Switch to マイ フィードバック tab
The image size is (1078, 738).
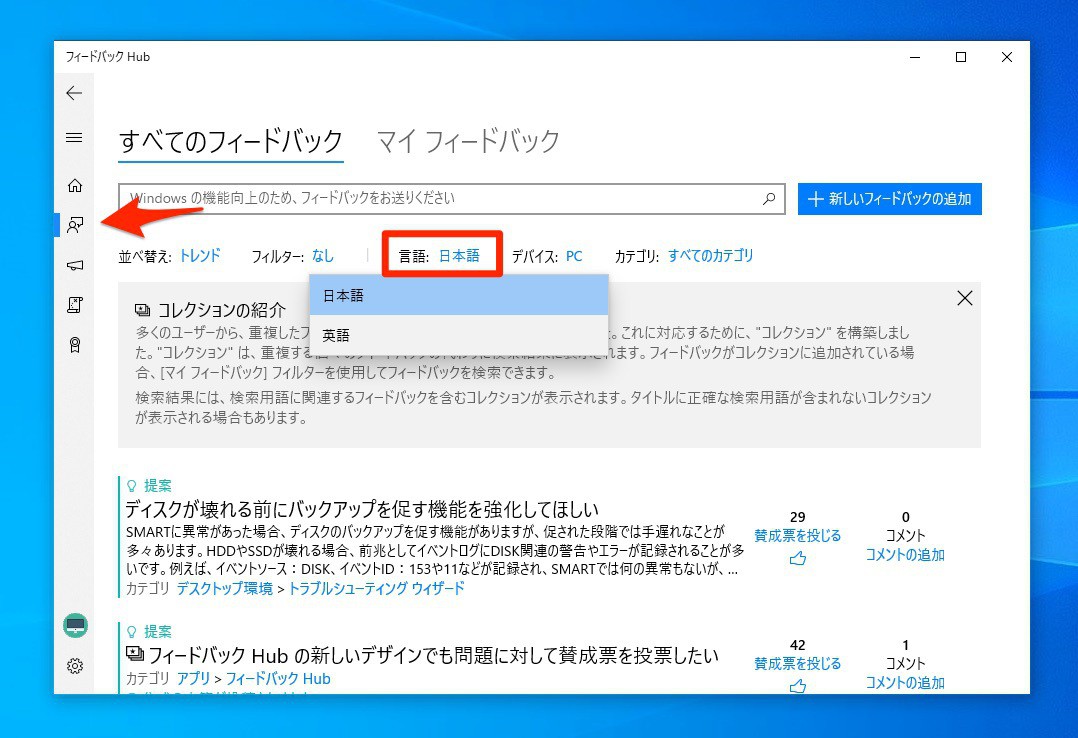468,142
